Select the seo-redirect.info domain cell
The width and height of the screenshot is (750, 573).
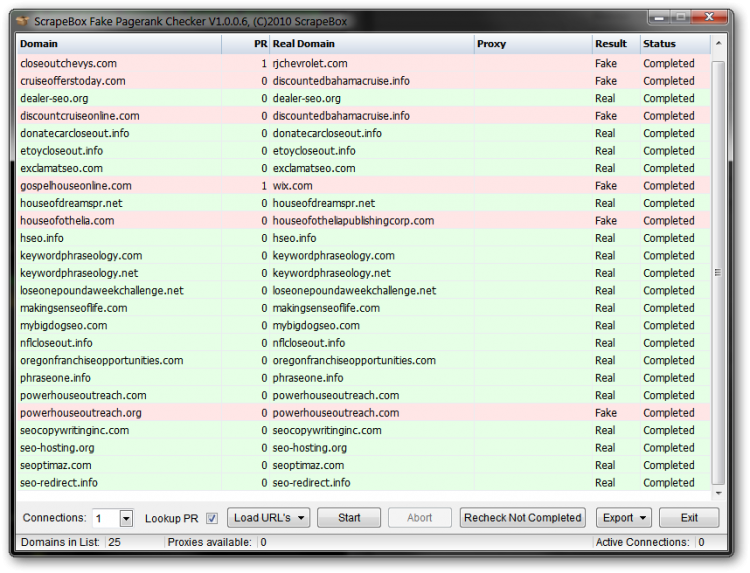point(119,482)
